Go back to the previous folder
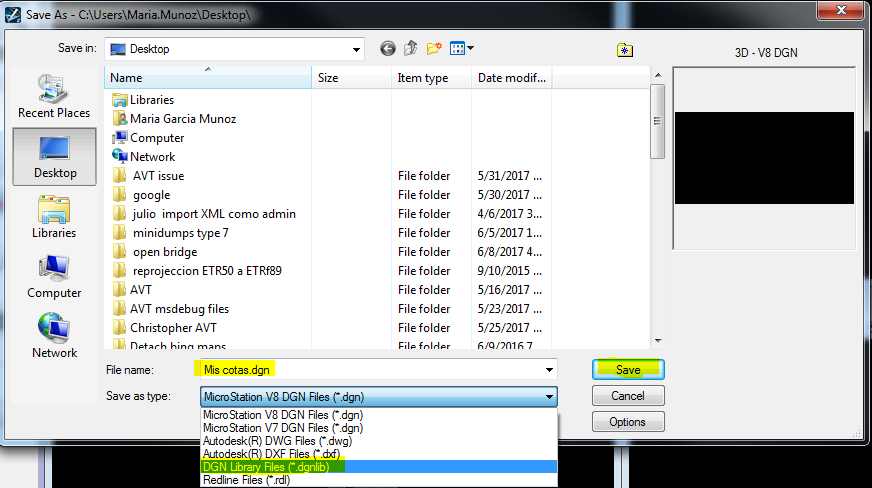The height and width of the screenshot is (488, 872). [x=388, y=49]
